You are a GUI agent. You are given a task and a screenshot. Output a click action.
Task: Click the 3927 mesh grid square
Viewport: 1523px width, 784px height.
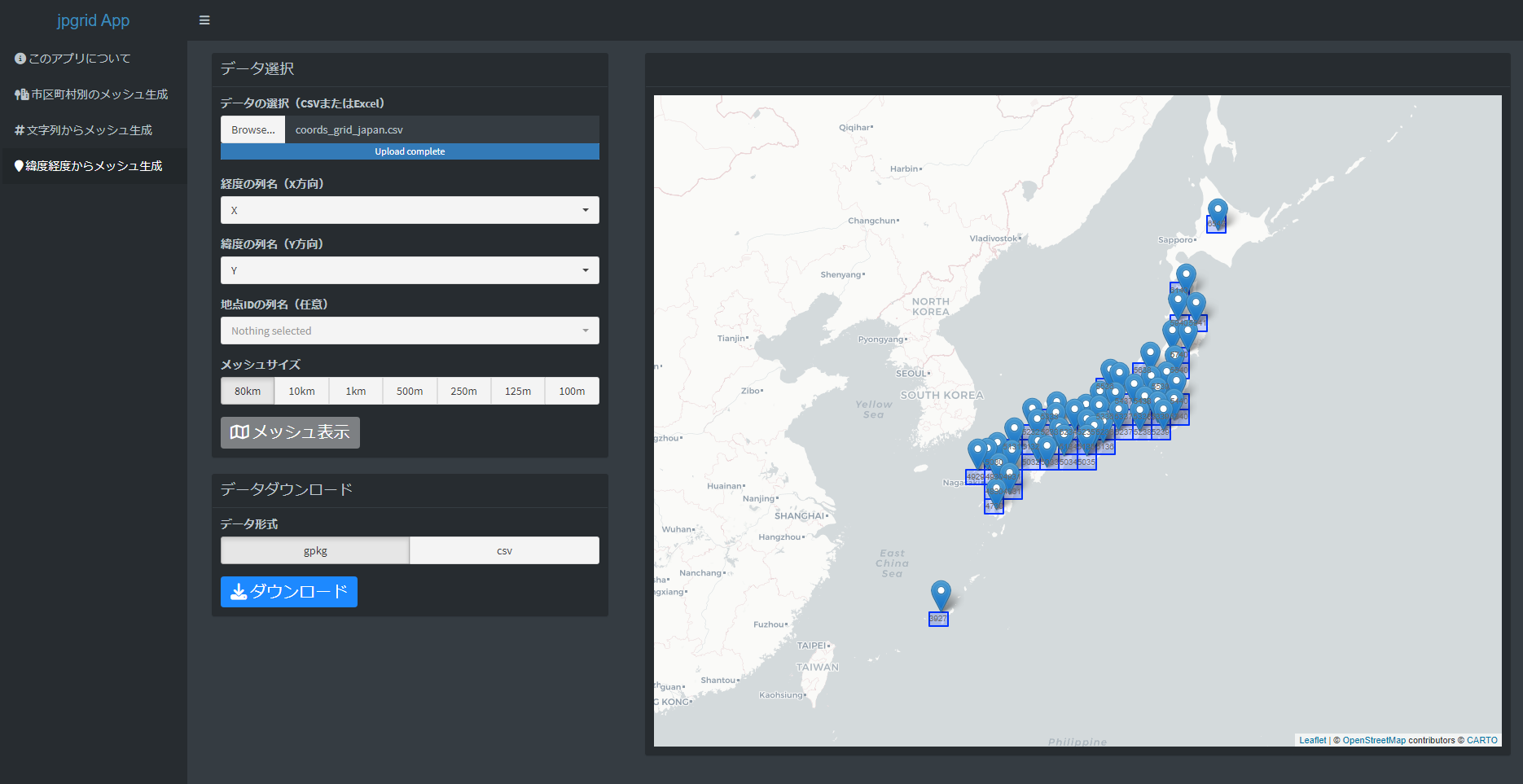(938, 619)
